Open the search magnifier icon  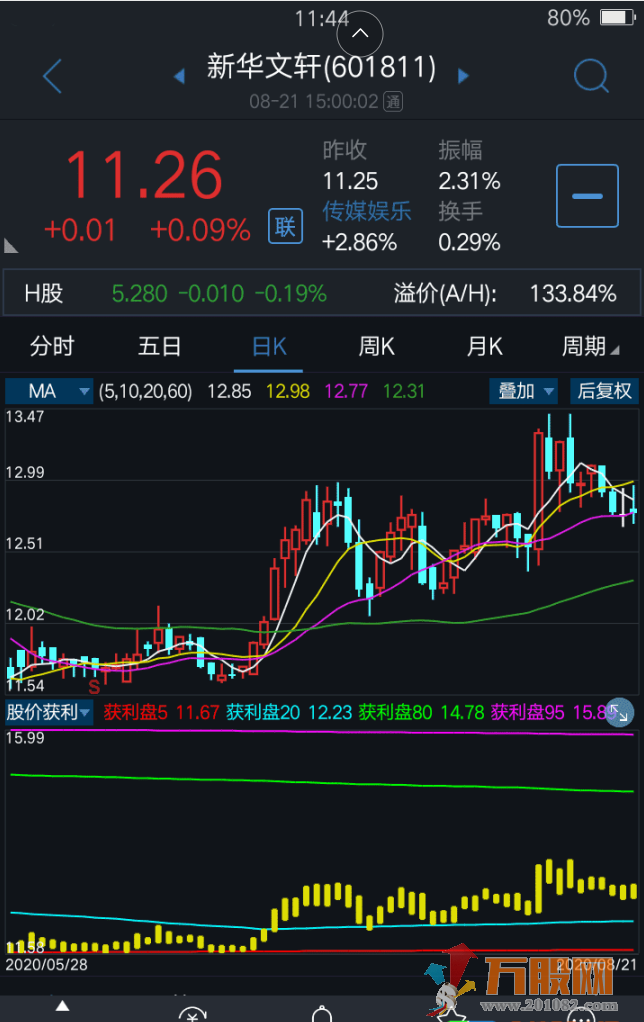pos(591,76)
